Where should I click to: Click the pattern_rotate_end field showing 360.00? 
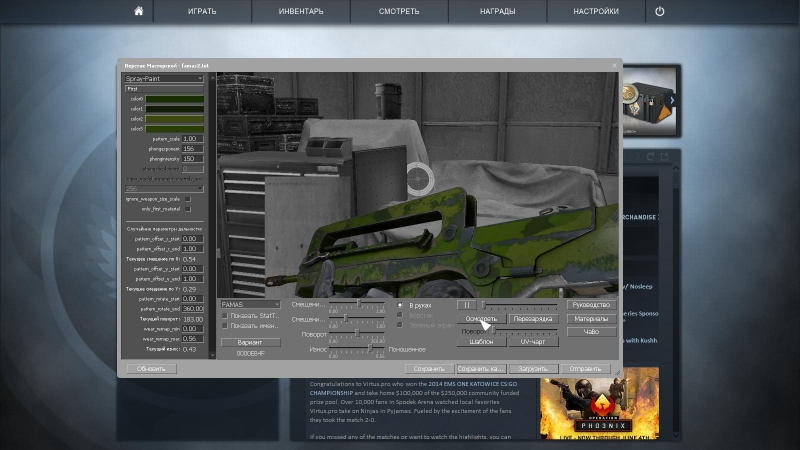pos(193,309)
